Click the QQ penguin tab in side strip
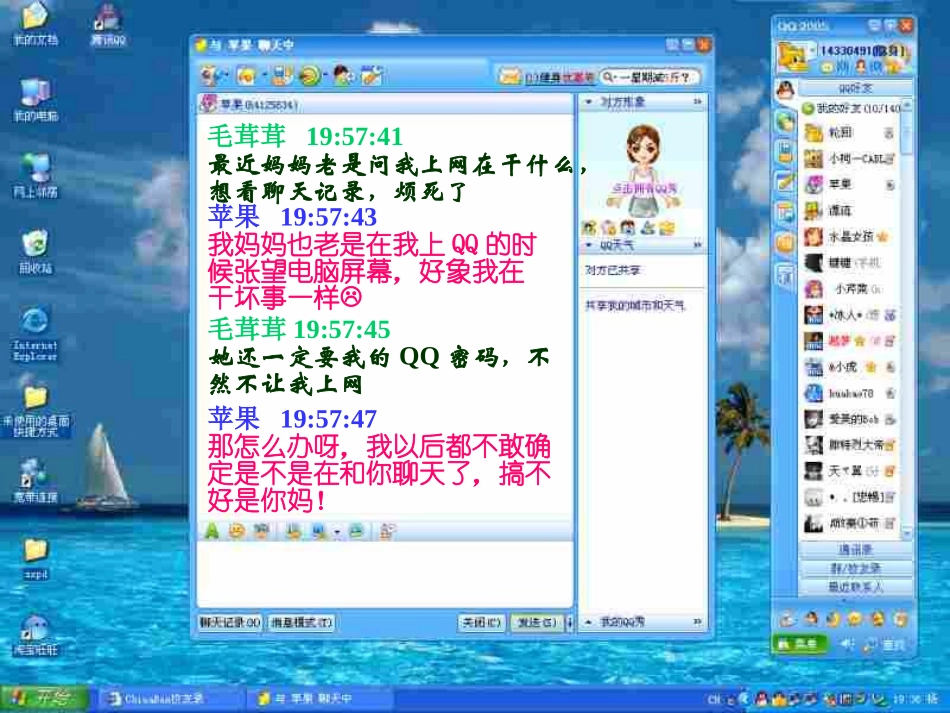The image size is (950, 713). (x=785, y=90)
